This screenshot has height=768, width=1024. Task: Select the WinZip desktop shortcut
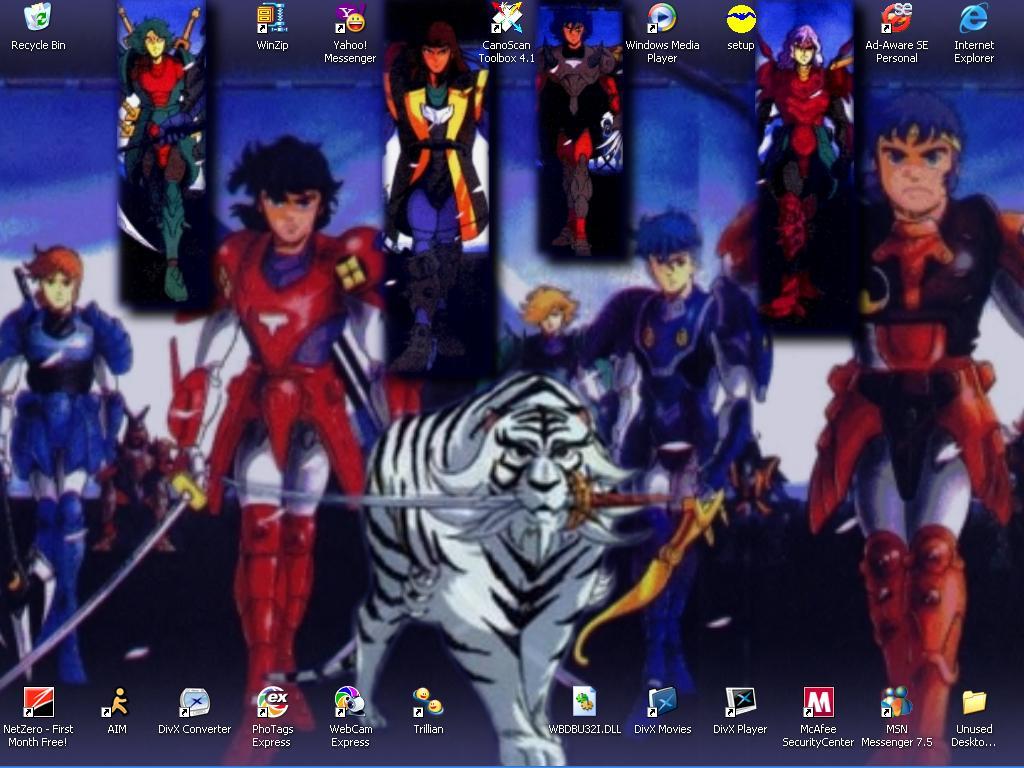(272, 18)
